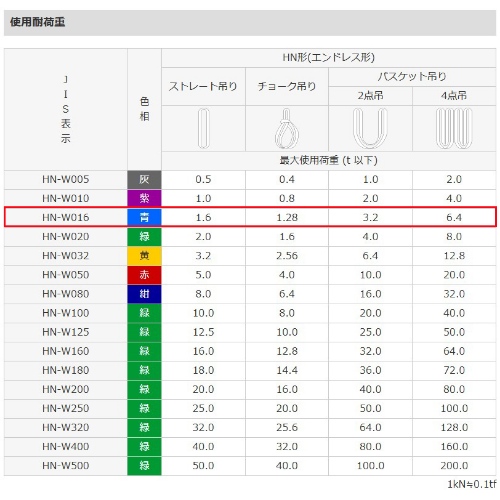The width and height of the screenshot is (500, 500).
Task: Click the HN-W050 row label
Action: [x=66, y=275]
